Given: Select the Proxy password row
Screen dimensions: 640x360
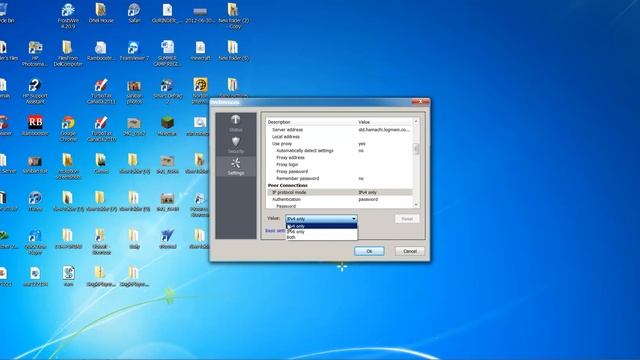Looking at the screenshot, I should tap(340, 171).
